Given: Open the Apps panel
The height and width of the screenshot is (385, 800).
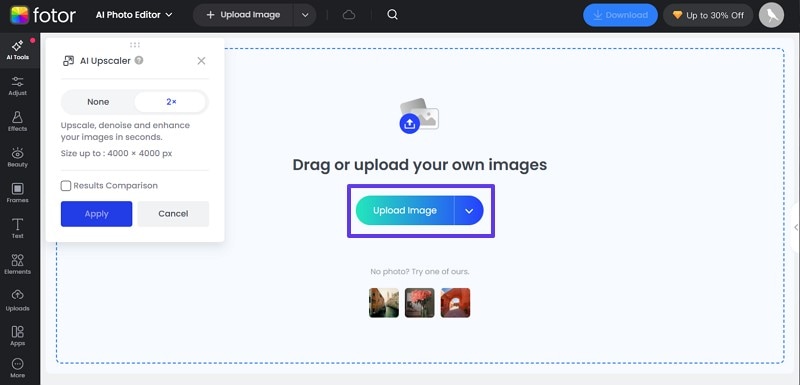Looking at the screenshot, I should (x=17, y=337).
